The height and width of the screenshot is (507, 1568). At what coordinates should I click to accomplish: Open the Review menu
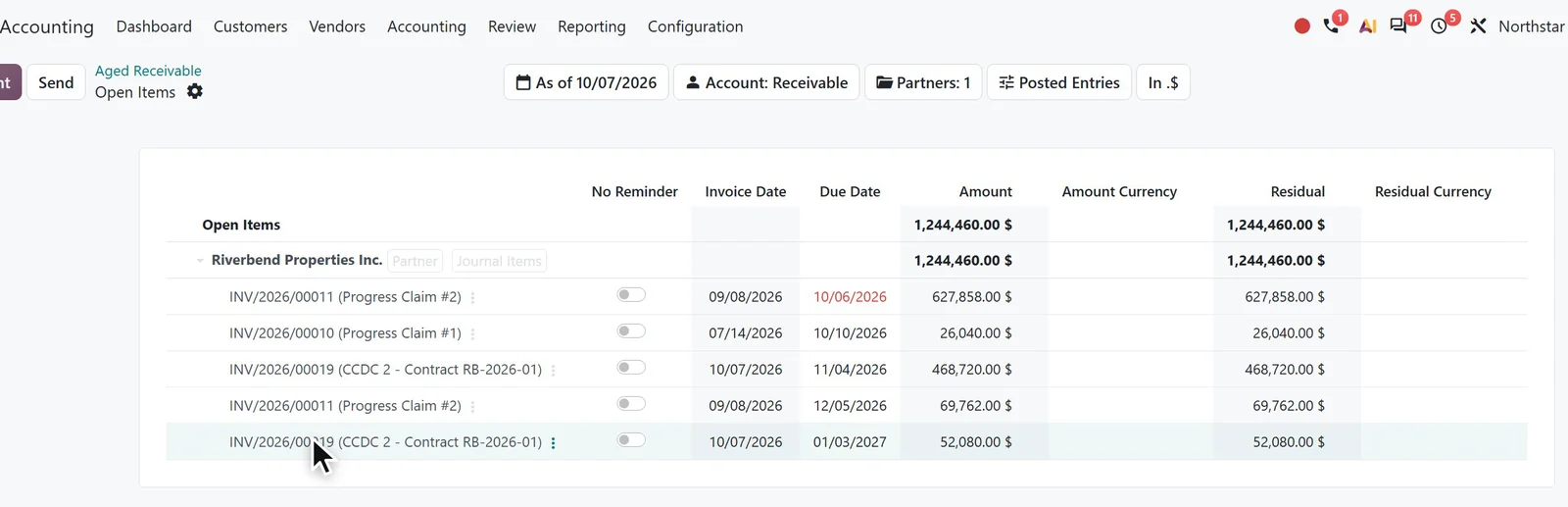(512, 26)
